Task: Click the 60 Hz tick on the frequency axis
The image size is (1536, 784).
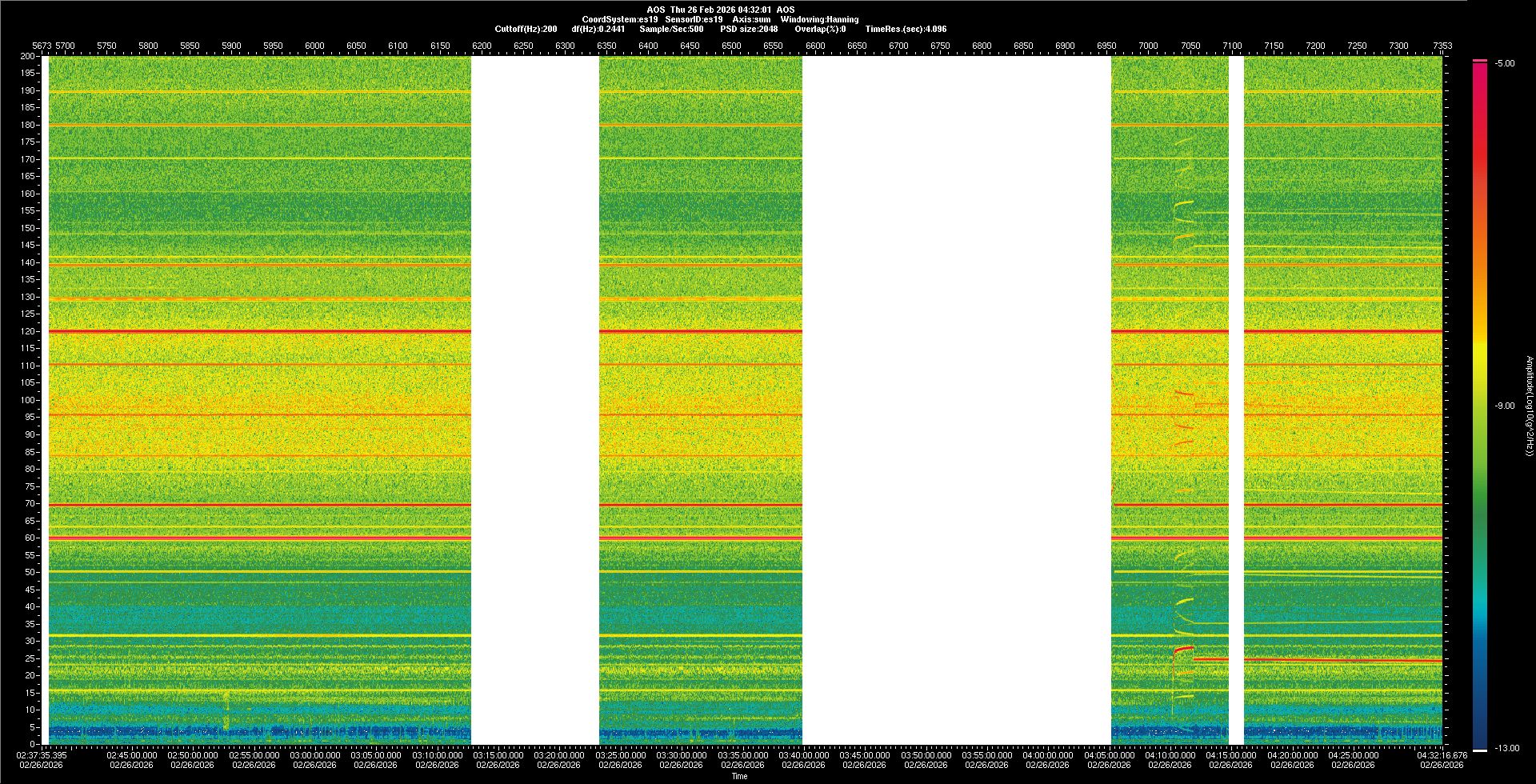Action: point(30,538)
